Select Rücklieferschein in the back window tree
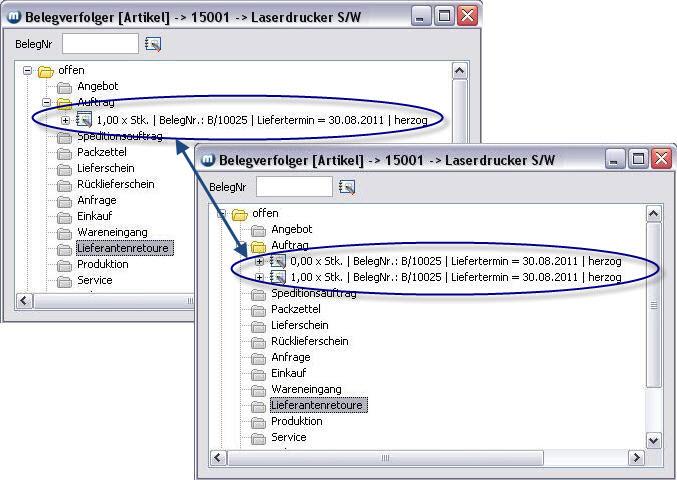This screenshot has height=480, width=677. (116, 184)
